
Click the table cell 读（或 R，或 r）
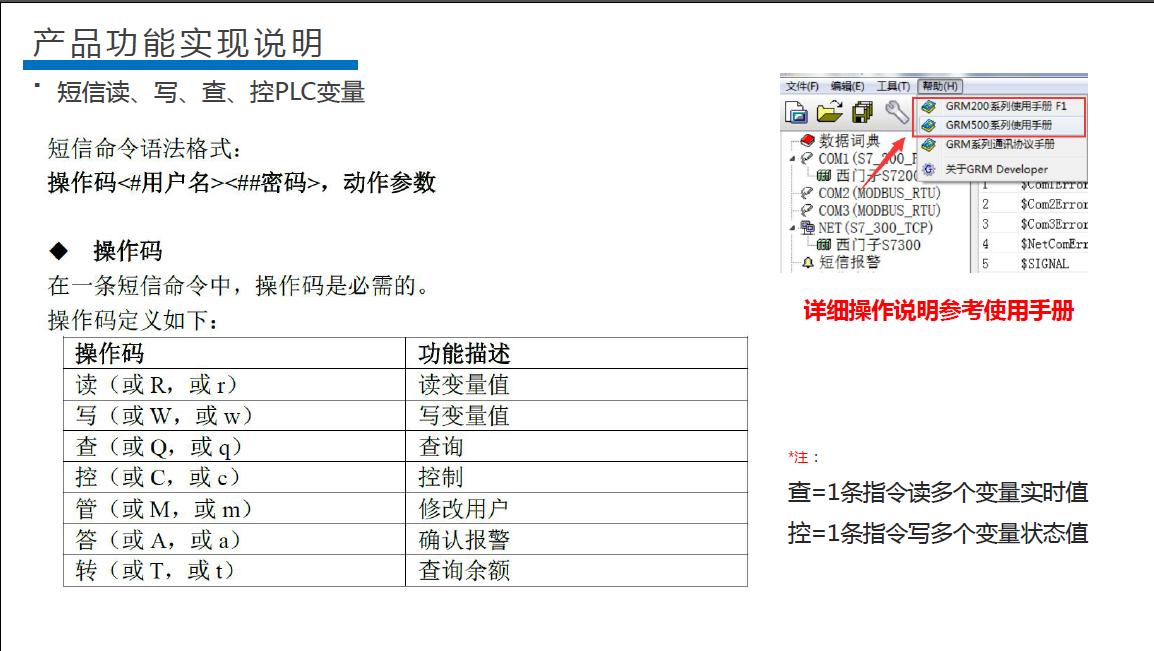[234, 385]
